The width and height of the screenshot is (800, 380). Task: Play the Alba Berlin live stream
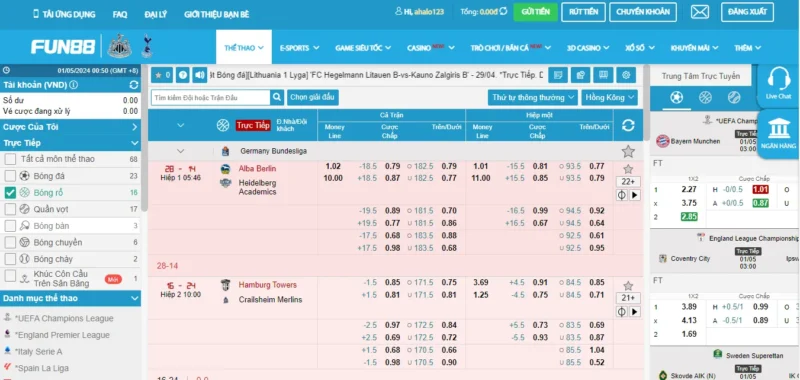pos(634,195)
